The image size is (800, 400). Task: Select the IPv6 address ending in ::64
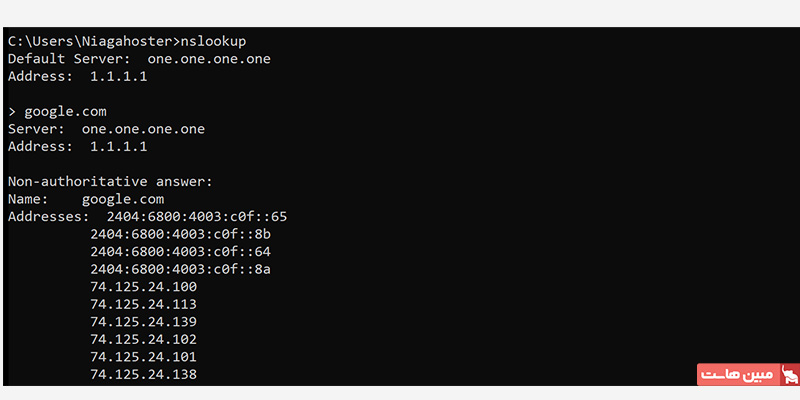tap(181, 252)
